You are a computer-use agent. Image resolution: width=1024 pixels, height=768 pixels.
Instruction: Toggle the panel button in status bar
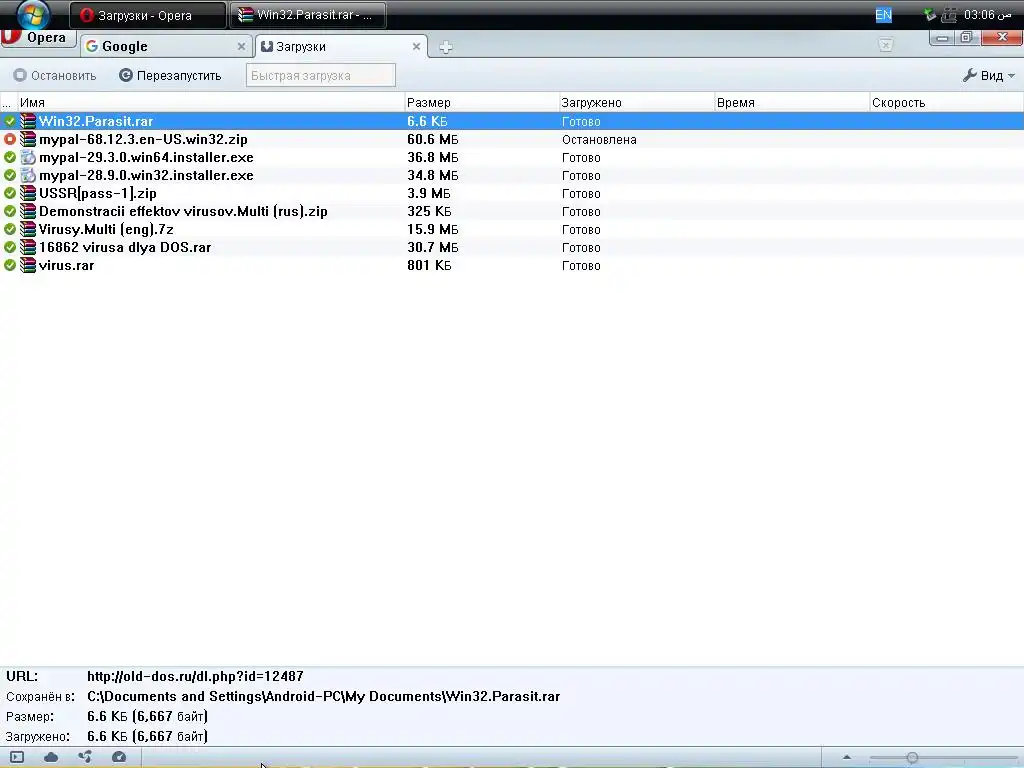17,757
